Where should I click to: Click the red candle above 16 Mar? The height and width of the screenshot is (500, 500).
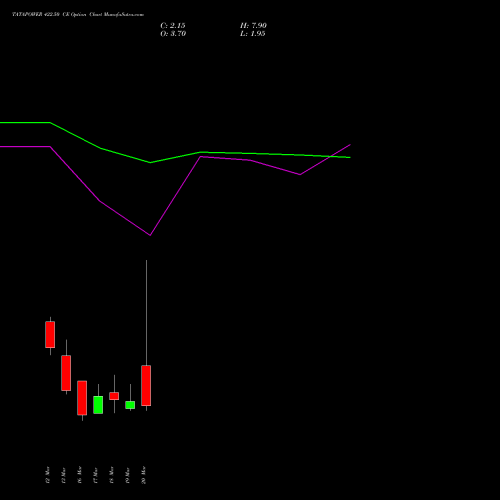coord(82,398)
